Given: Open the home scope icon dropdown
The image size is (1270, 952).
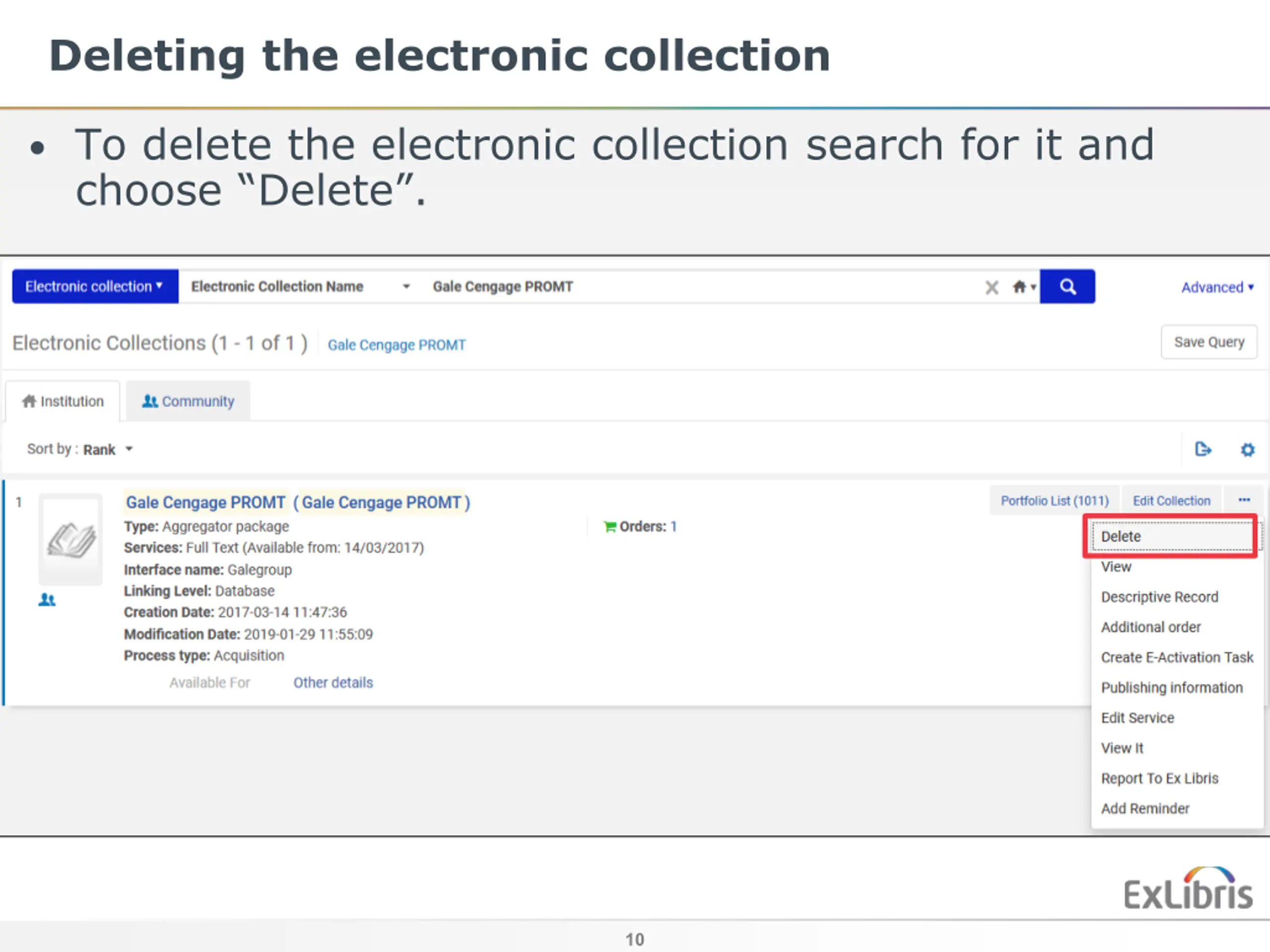Looking at the screenshot, I should [1024, 287].
